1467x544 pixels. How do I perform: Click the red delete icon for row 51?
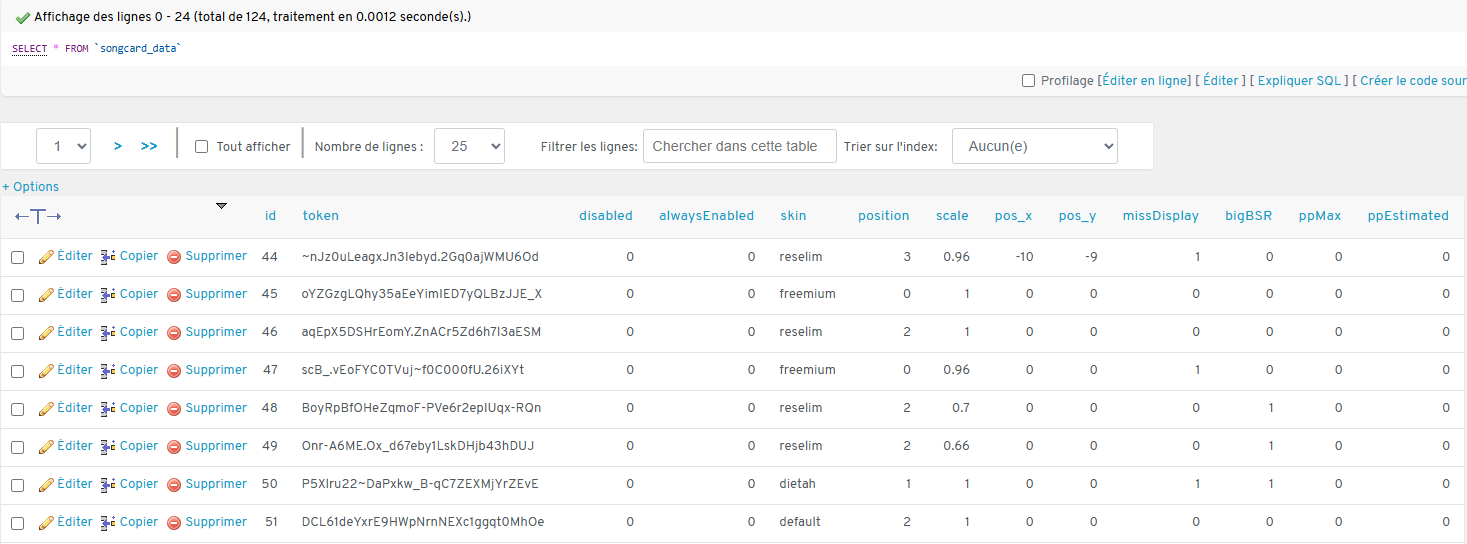[174, 523]
